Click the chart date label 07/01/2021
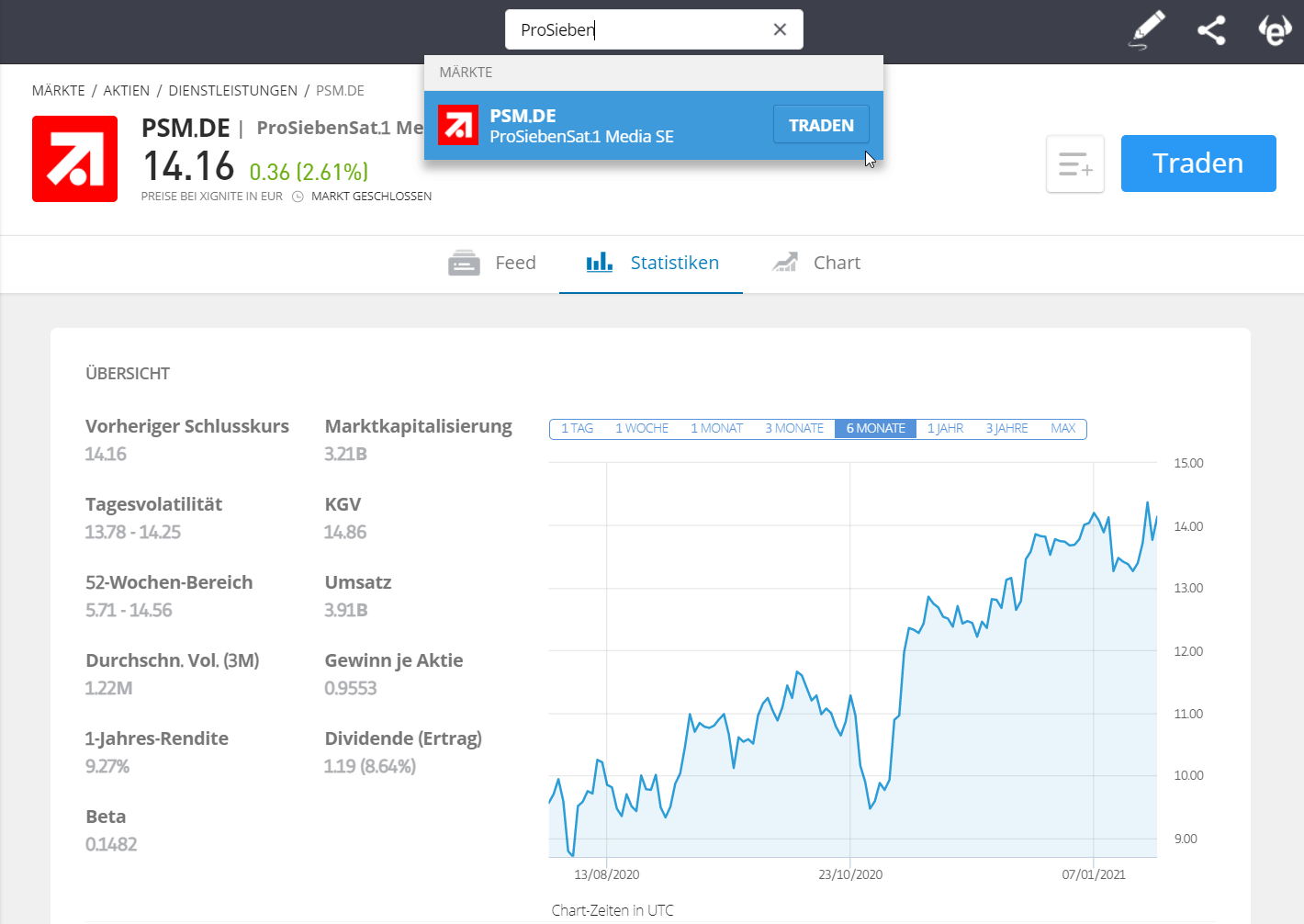 click(x=1094, y=874)
